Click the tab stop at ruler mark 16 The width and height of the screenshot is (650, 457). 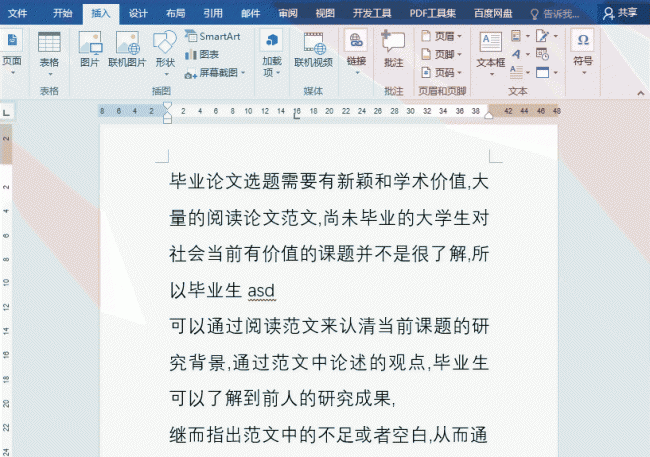click(296, 116)
